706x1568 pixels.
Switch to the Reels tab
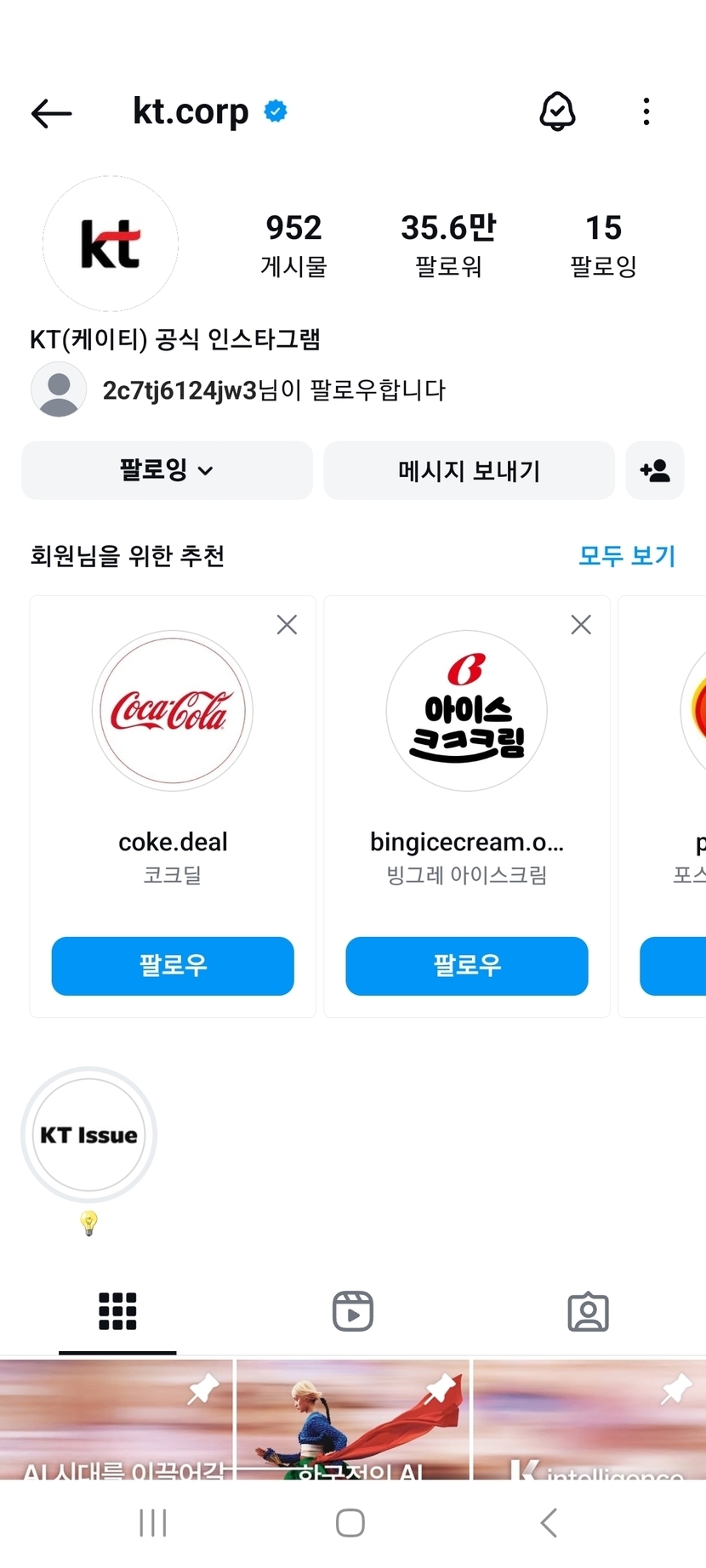click(352, 1311)
